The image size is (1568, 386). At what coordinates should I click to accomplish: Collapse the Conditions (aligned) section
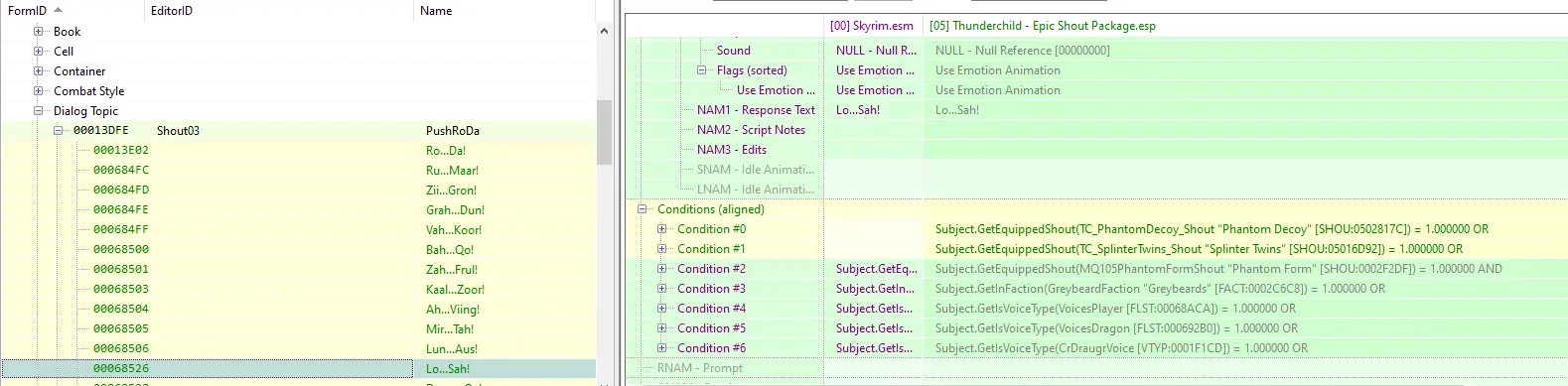point(642,209)
